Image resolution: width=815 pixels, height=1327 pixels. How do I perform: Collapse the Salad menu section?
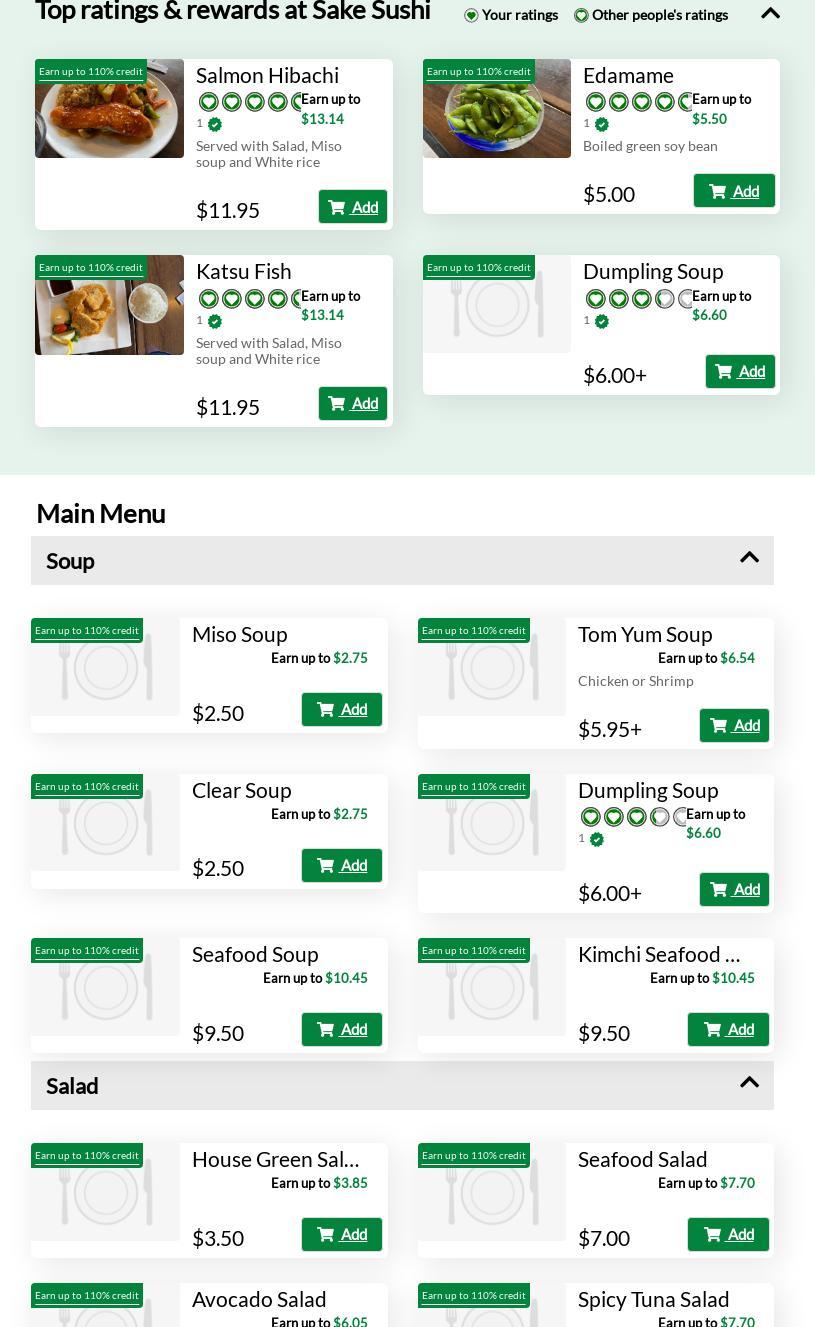[749, 1083]
